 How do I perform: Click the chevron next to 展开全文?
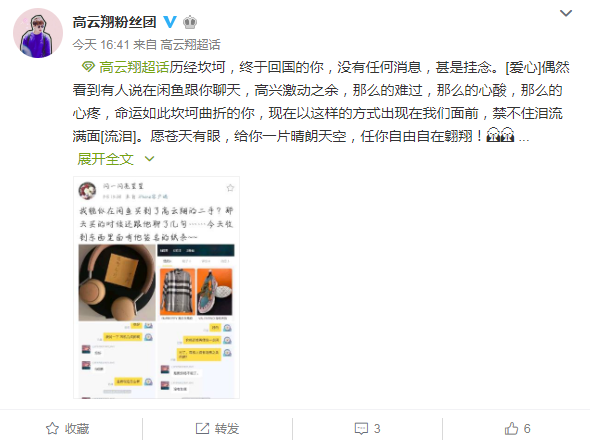pos(149,159)
